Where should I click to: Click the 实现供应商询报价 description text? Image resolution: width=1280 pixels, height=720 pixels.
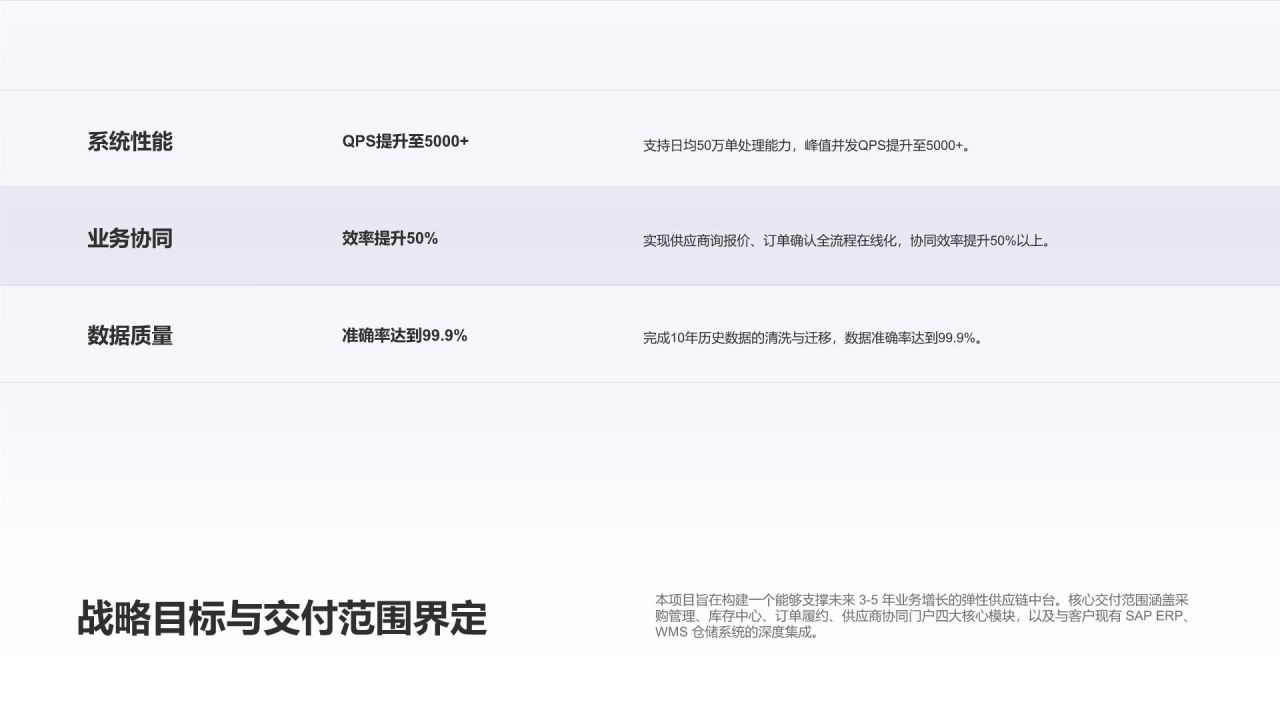pos(848,241)
